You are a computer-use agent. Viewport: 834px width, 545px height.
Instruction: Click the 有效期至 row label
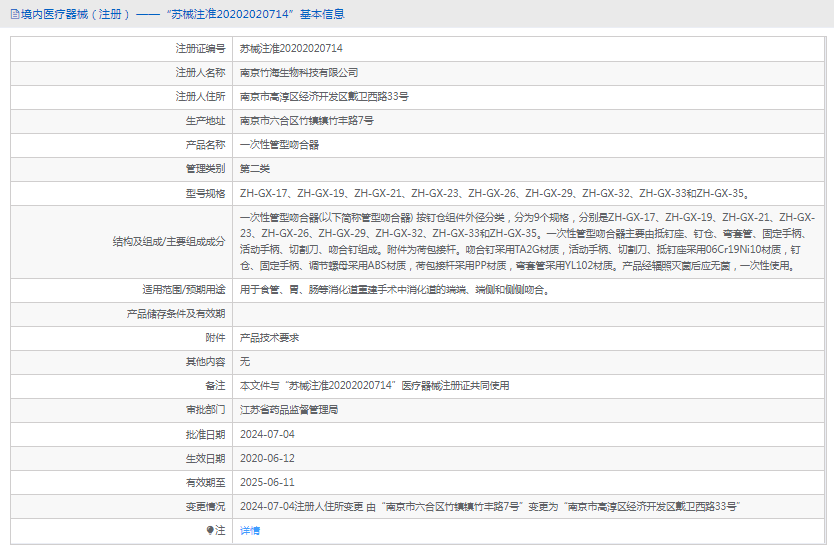click(205, 482)
